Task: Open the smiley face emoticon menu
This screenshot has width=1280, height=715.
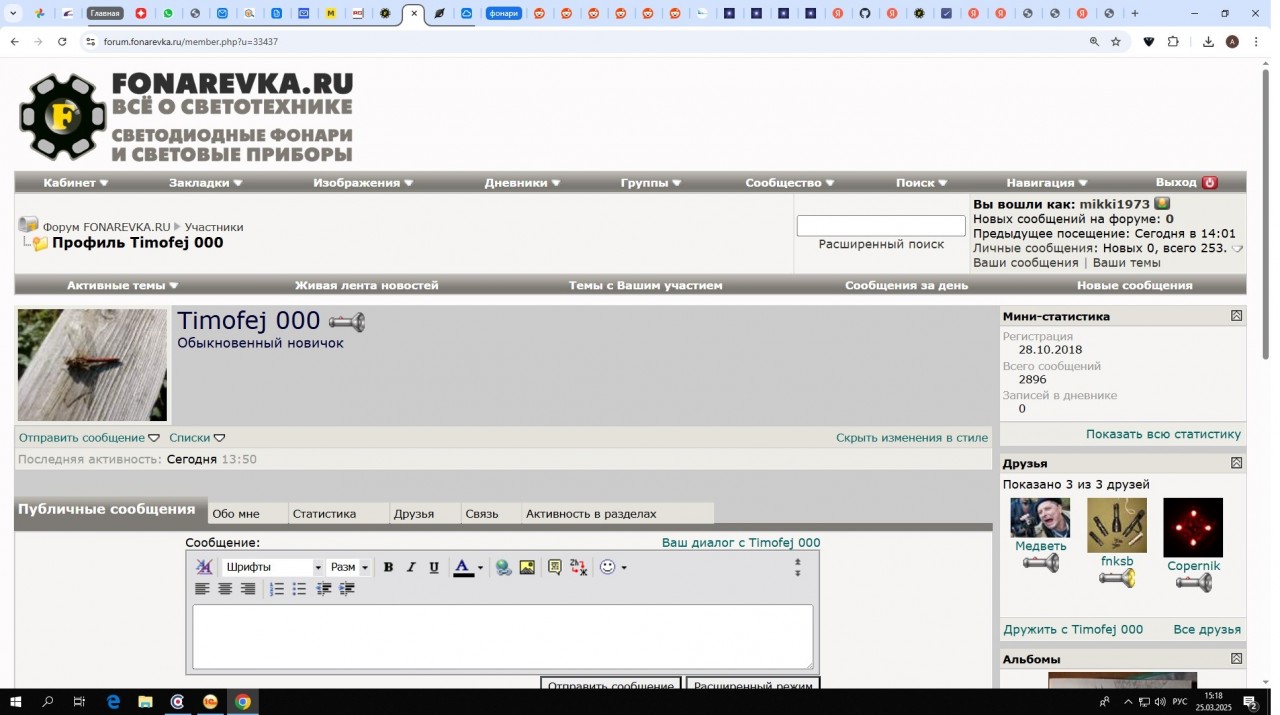Action: [x=608, y=567]
